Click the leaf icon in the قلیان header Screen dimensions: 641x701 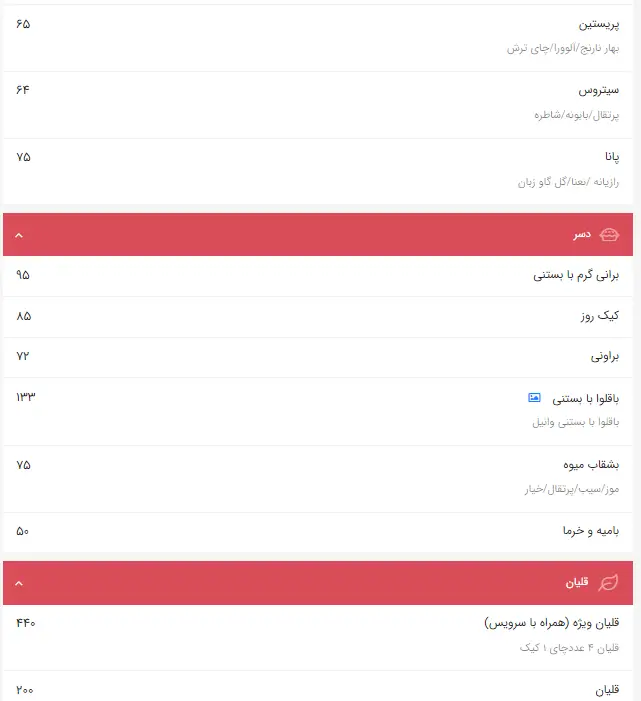point(608,583)
